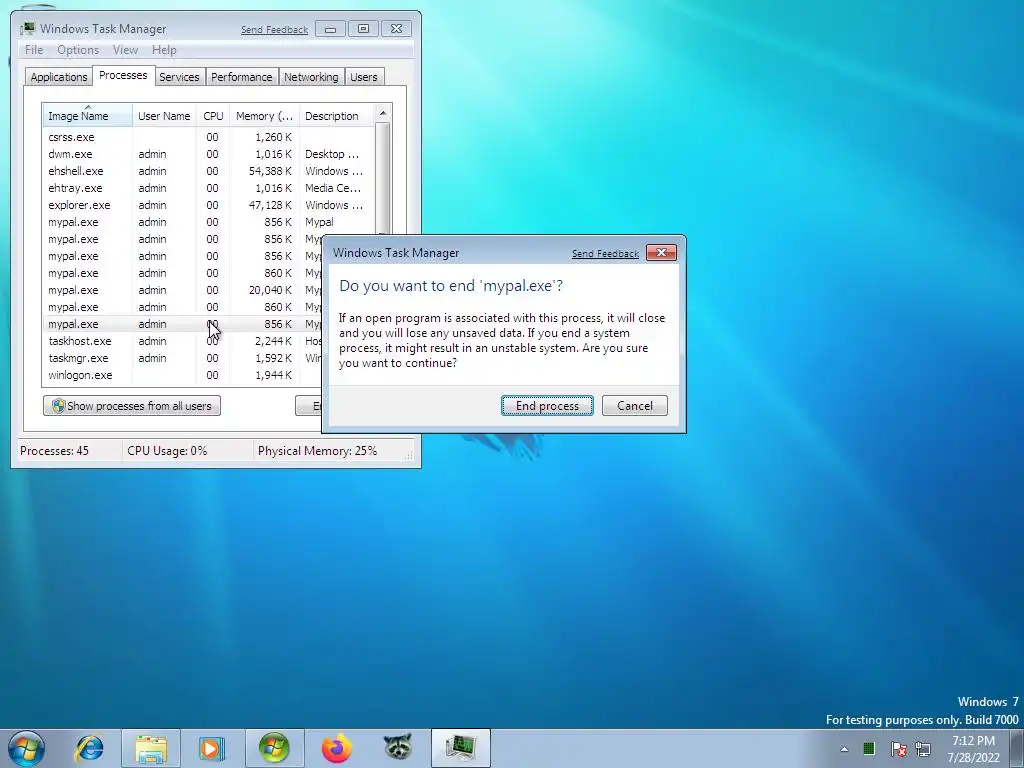Viewport: 1024px width, 768px height.
Task: Switch to the Services tab
Action: [179, 77]
